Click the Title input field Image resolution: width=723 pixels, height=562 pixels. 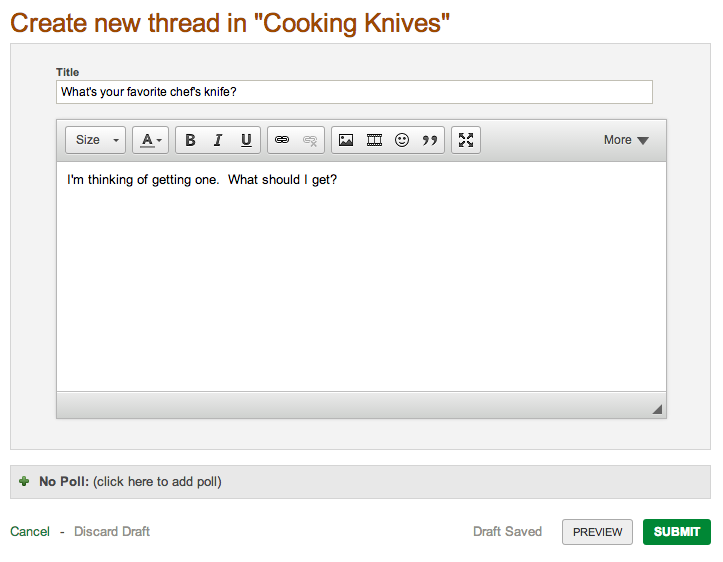354,92
